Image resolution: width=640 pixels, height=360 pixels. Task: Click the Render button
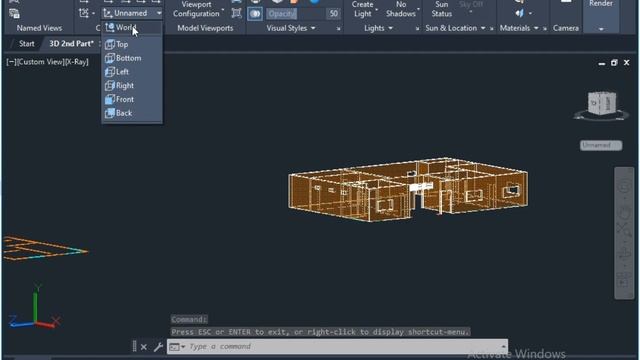coord(601,4)
